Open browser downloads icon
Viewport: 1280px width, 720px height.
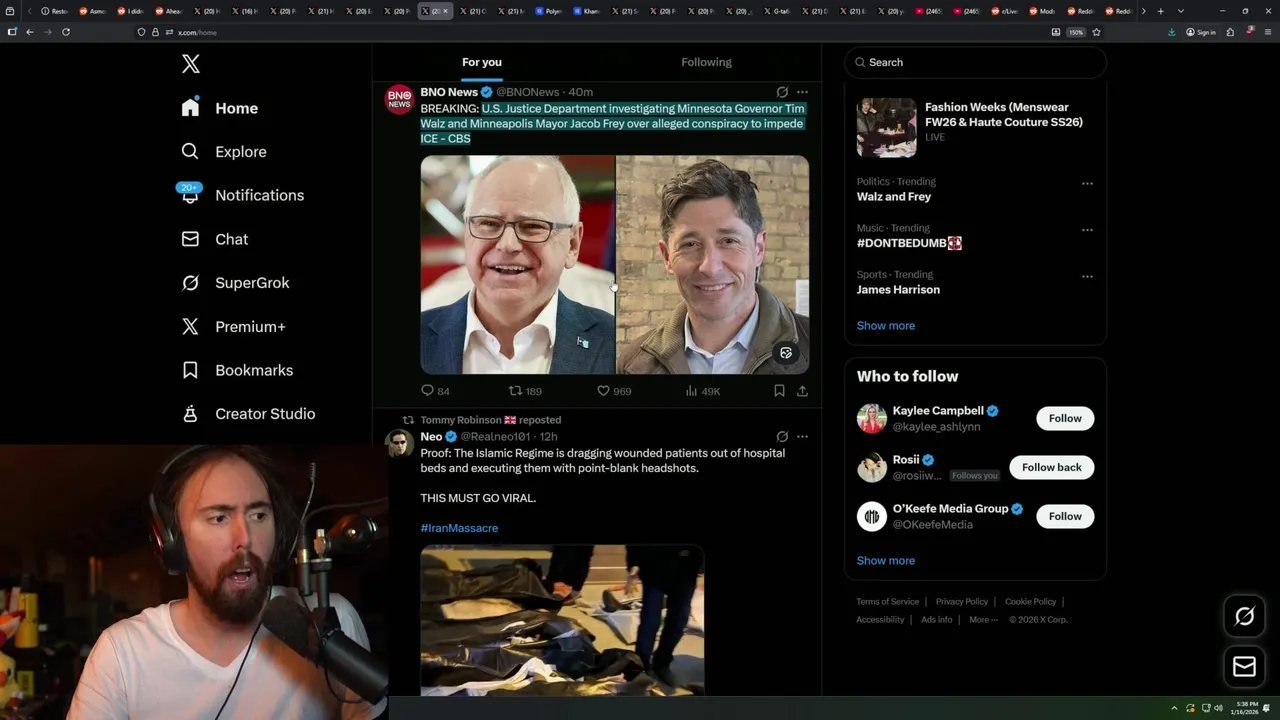1171,32
